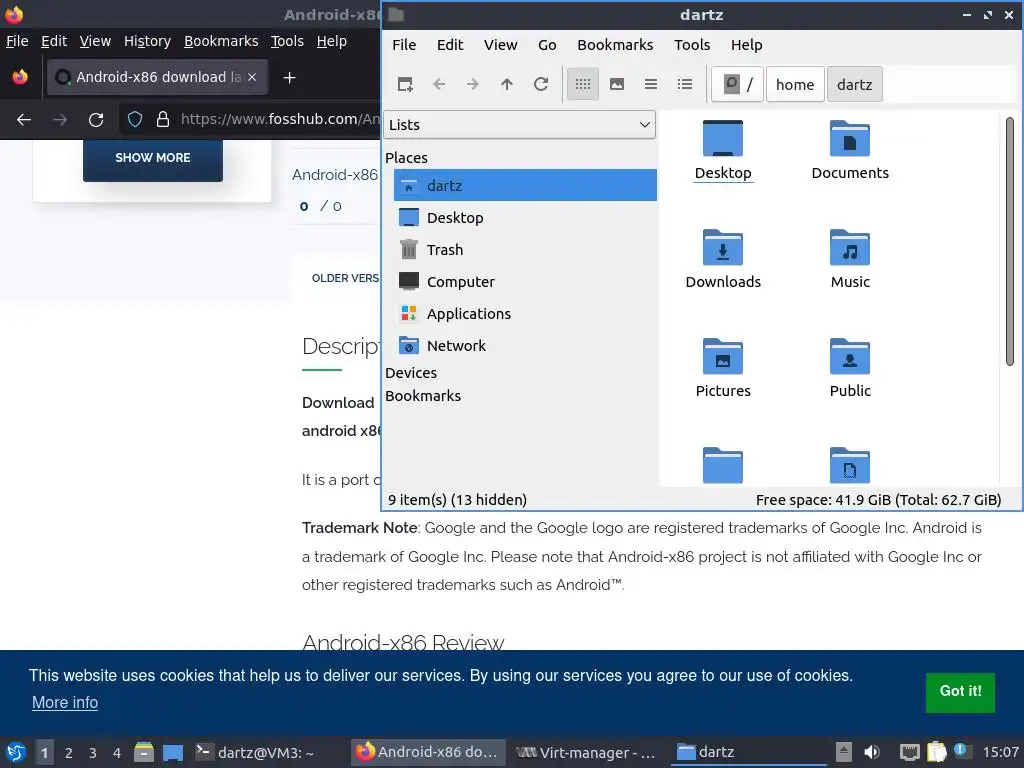Select the Desktop folder icon
1024x768 pixels.
[x=723, y=150]
